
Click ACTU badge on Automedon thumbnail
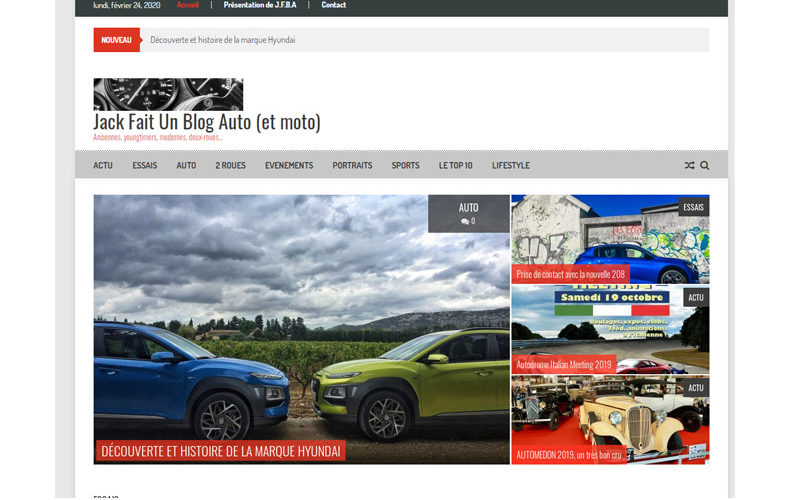click(x=696, y=388)
